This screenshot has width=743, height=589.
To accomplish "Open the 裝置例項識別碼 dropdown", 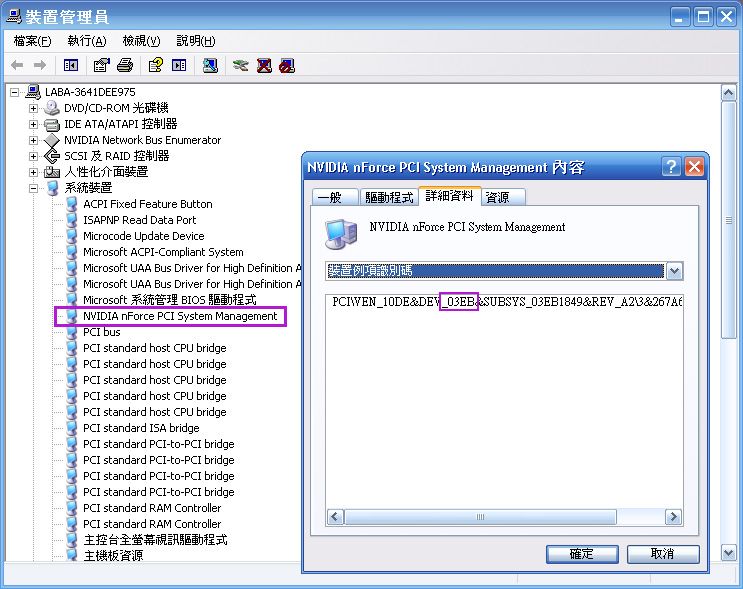I will [x=674, y=271].
